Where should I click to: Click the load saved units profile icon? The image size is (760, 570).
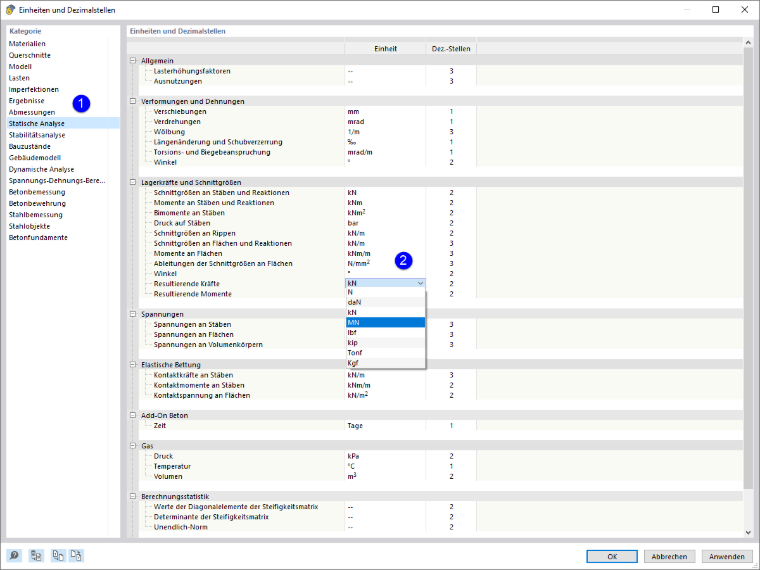pos(58,555)
